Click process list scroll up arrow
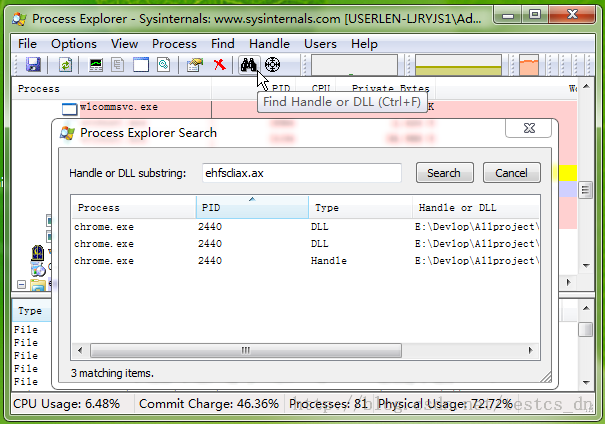Screen dimensions: 605x424 [x=586, y=86]
